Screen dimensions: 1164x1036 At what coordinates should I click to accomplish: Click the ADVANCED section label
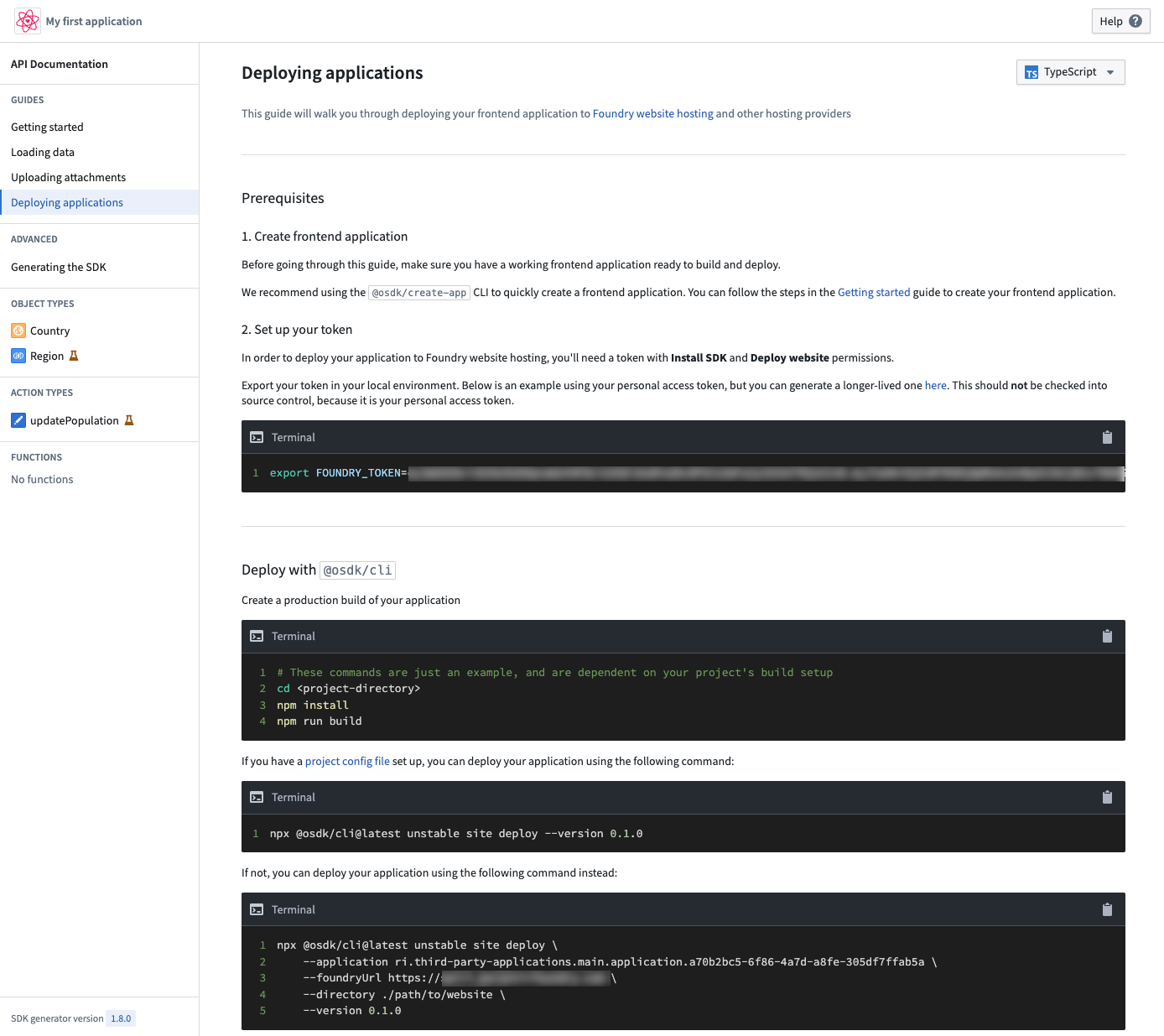click(34, 239)
